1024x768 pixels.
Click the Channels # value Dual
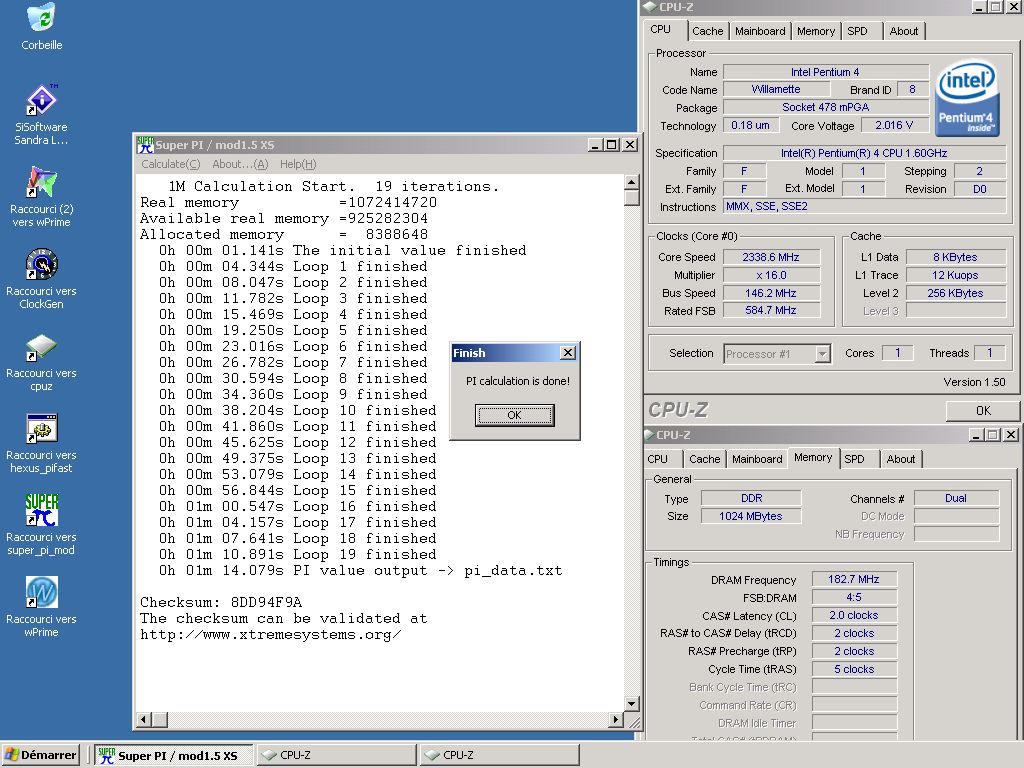pyautogui.click(x=955, y=498)
